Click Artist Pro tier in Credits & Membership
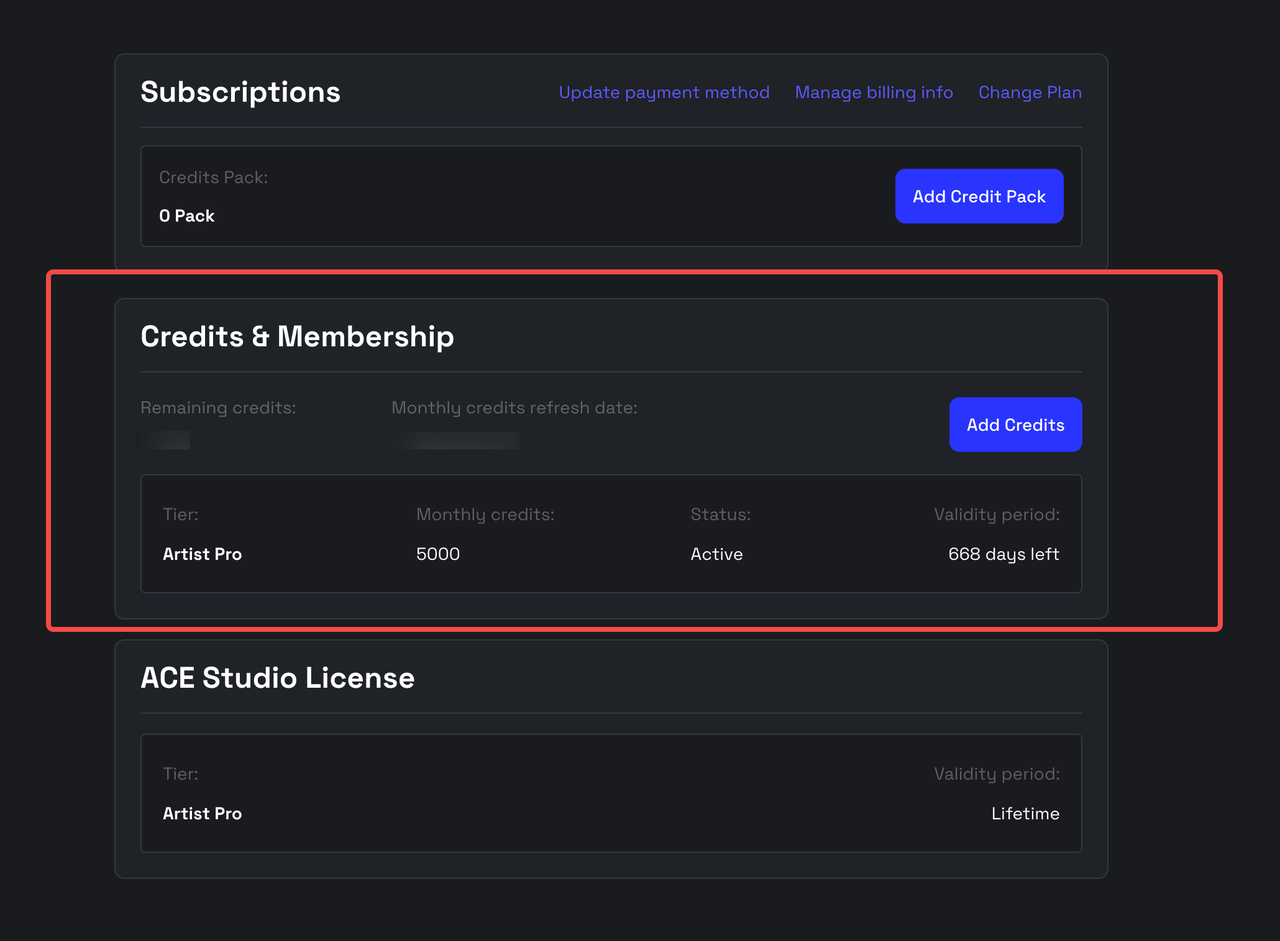 point(202,554)
